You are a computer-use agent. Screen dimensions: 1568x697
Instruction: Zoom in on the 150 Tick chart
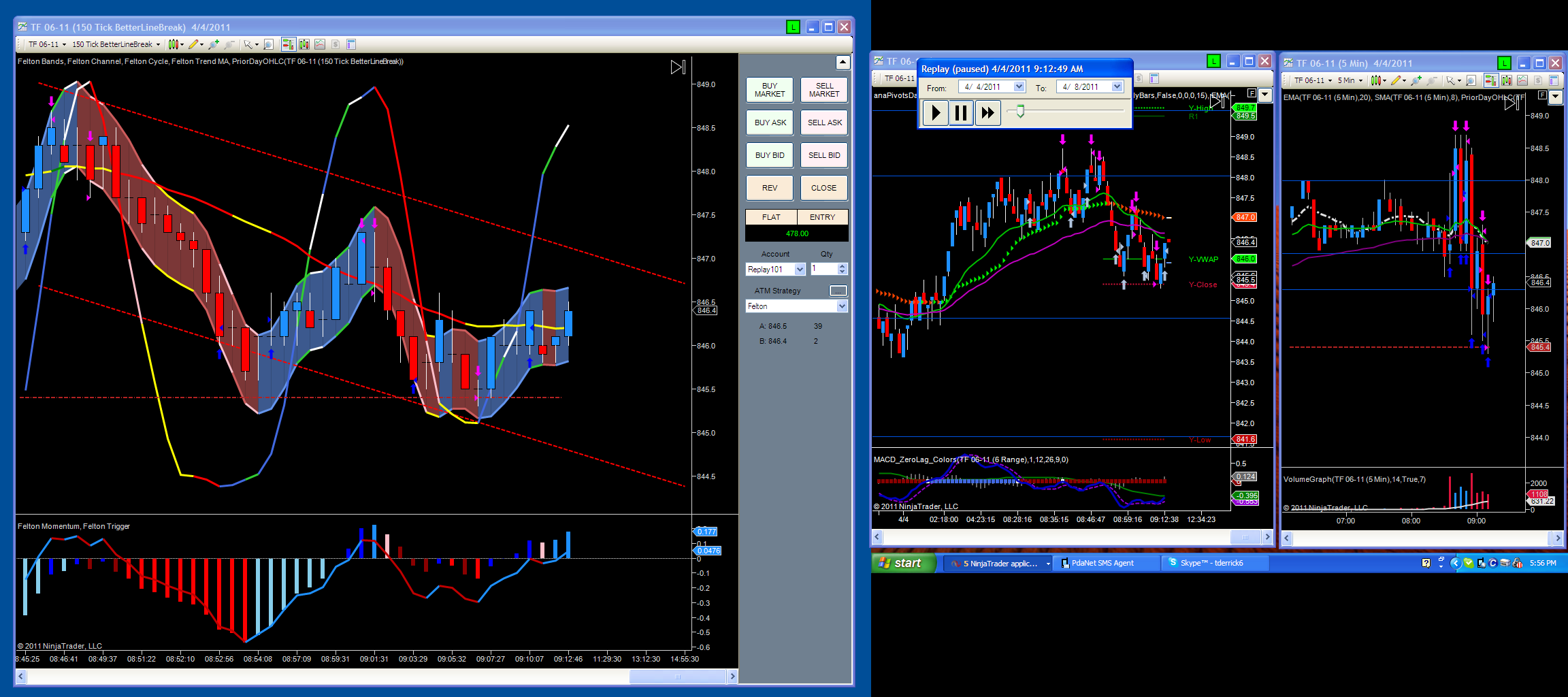(x=214, y=44)
